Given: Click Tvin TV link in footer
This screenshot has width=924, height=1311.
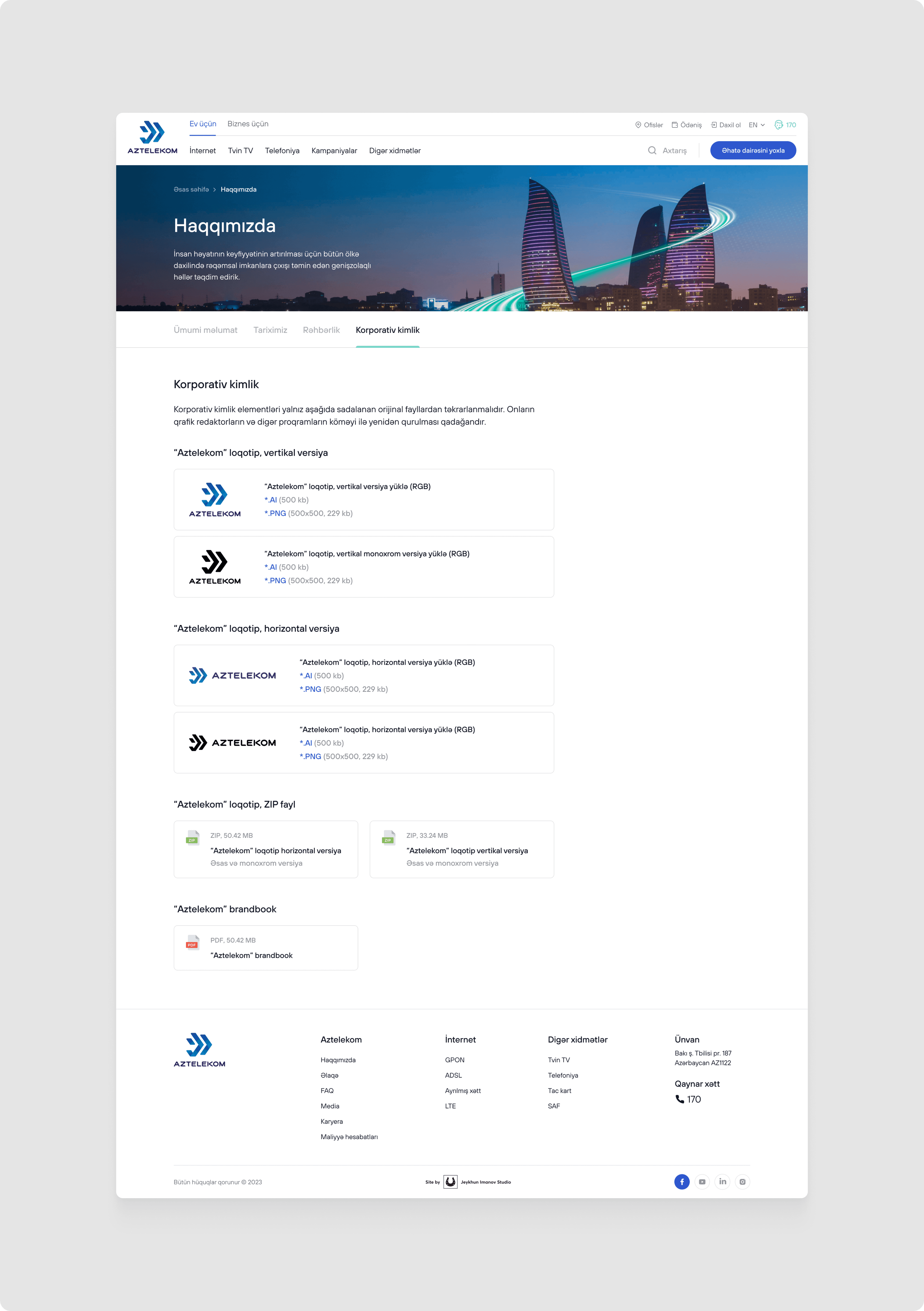Looking at the screenshot, I should click(x=559, y=1060).
